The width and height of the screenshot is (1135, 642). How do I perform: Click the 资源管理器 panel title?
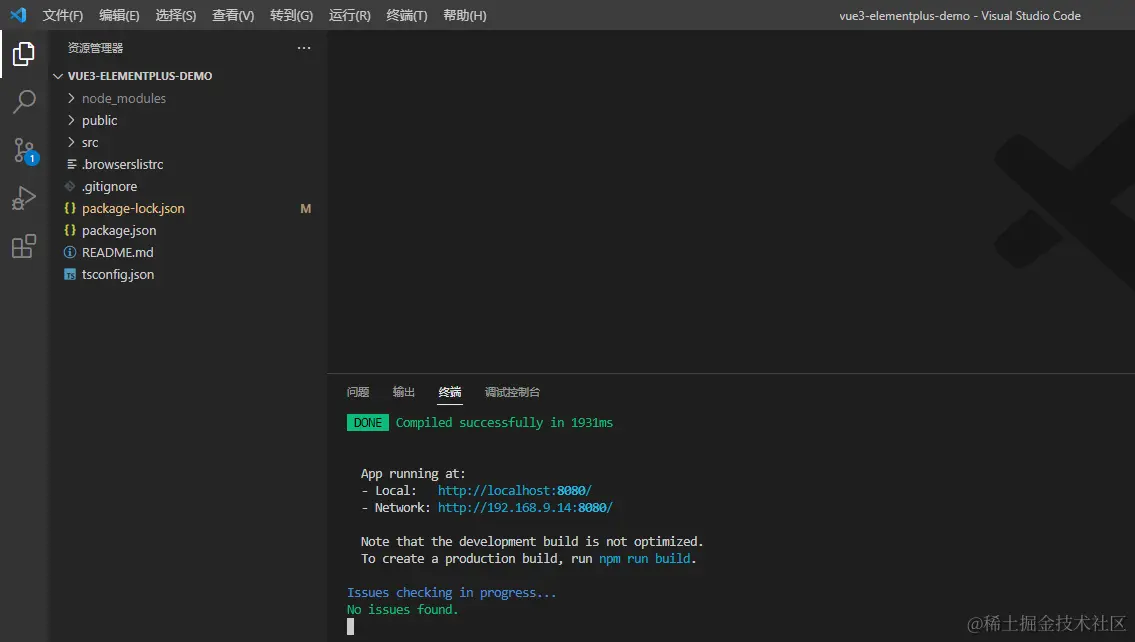(96, 48)
